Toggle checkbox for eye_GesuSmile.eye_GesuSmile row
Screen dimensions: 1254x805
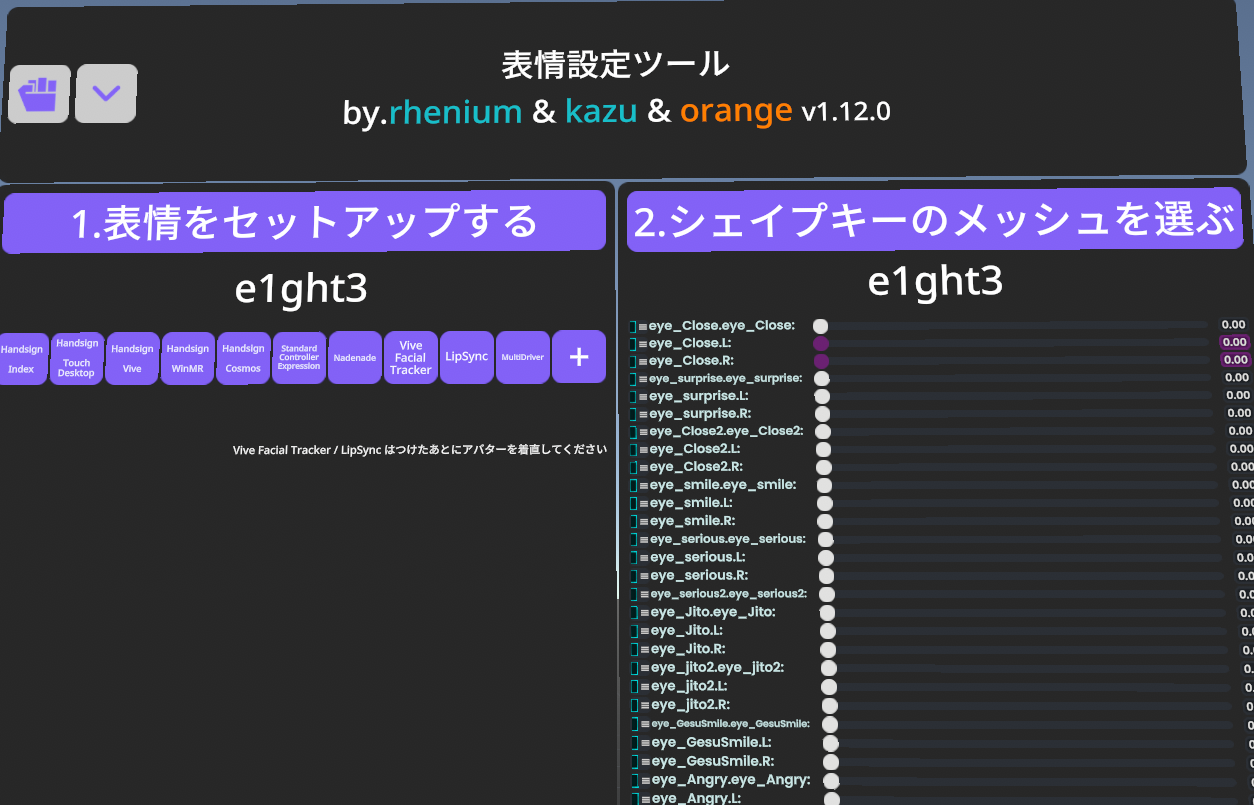pyautogui.click(x=634, y=724)
